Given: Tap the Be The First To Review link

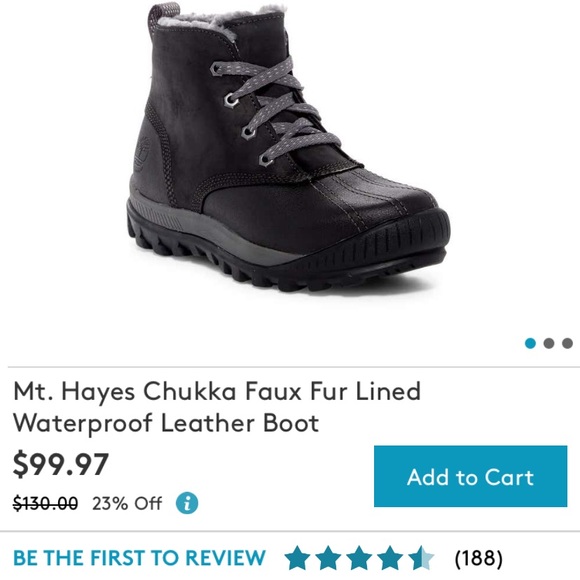Looking at the screenshot, I should point(139,558).
